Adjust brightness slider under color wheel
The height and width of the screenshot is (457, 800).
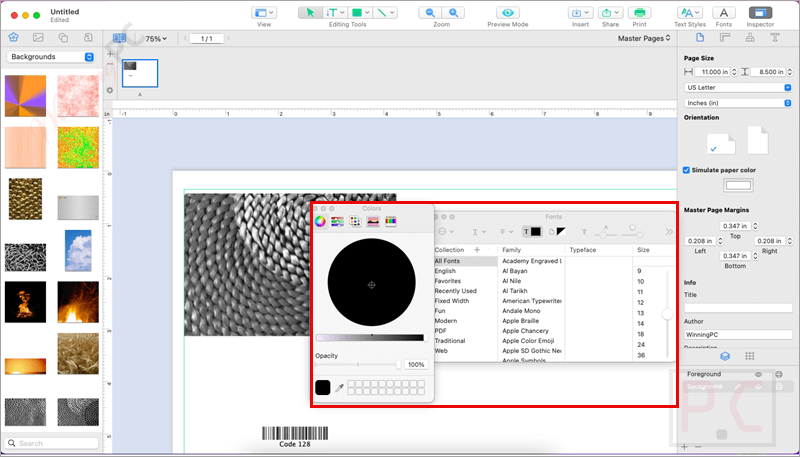(370, 338)
